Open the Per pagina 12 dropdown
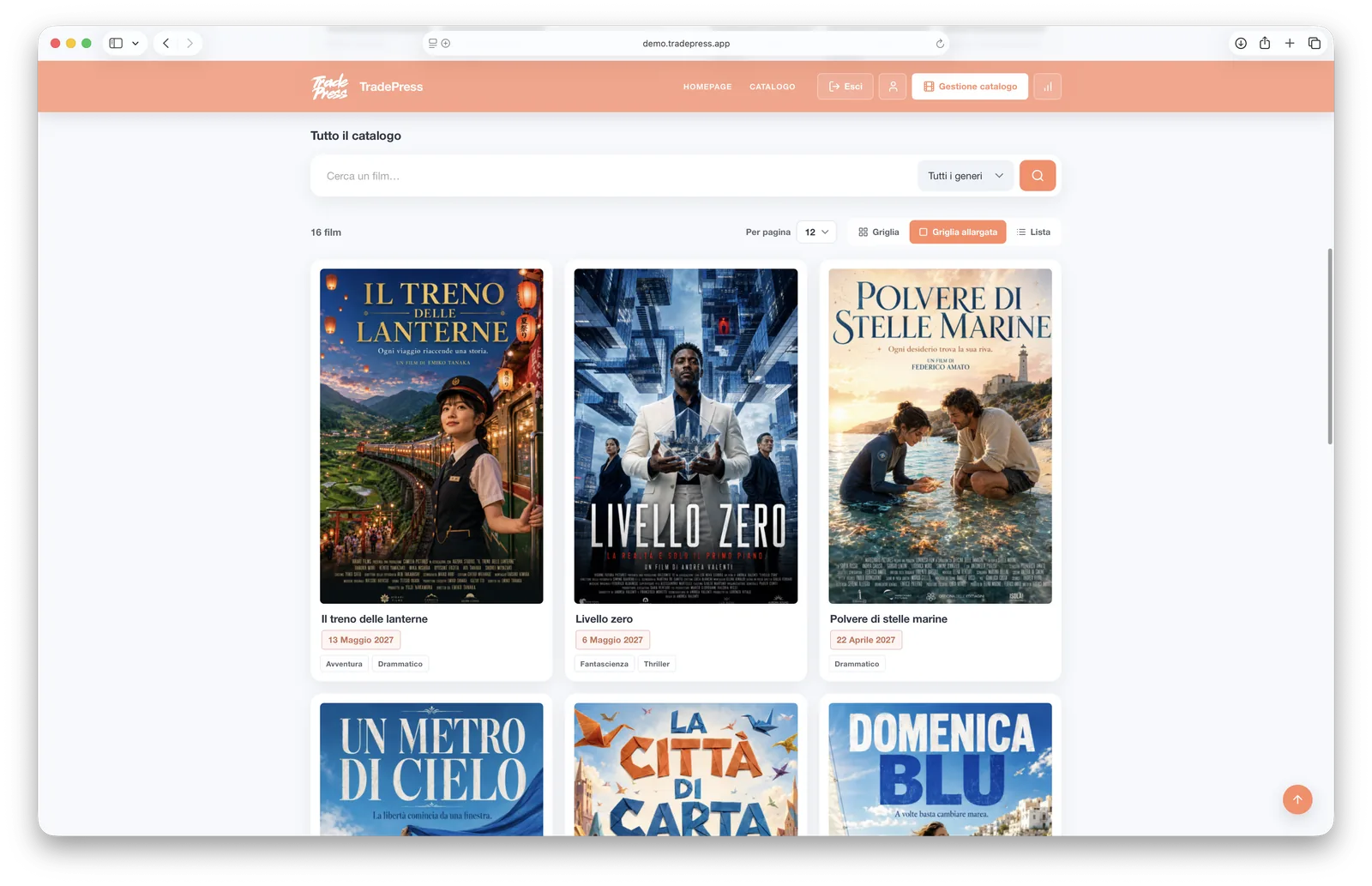1372x886 pixels. [x=816, y=232]
